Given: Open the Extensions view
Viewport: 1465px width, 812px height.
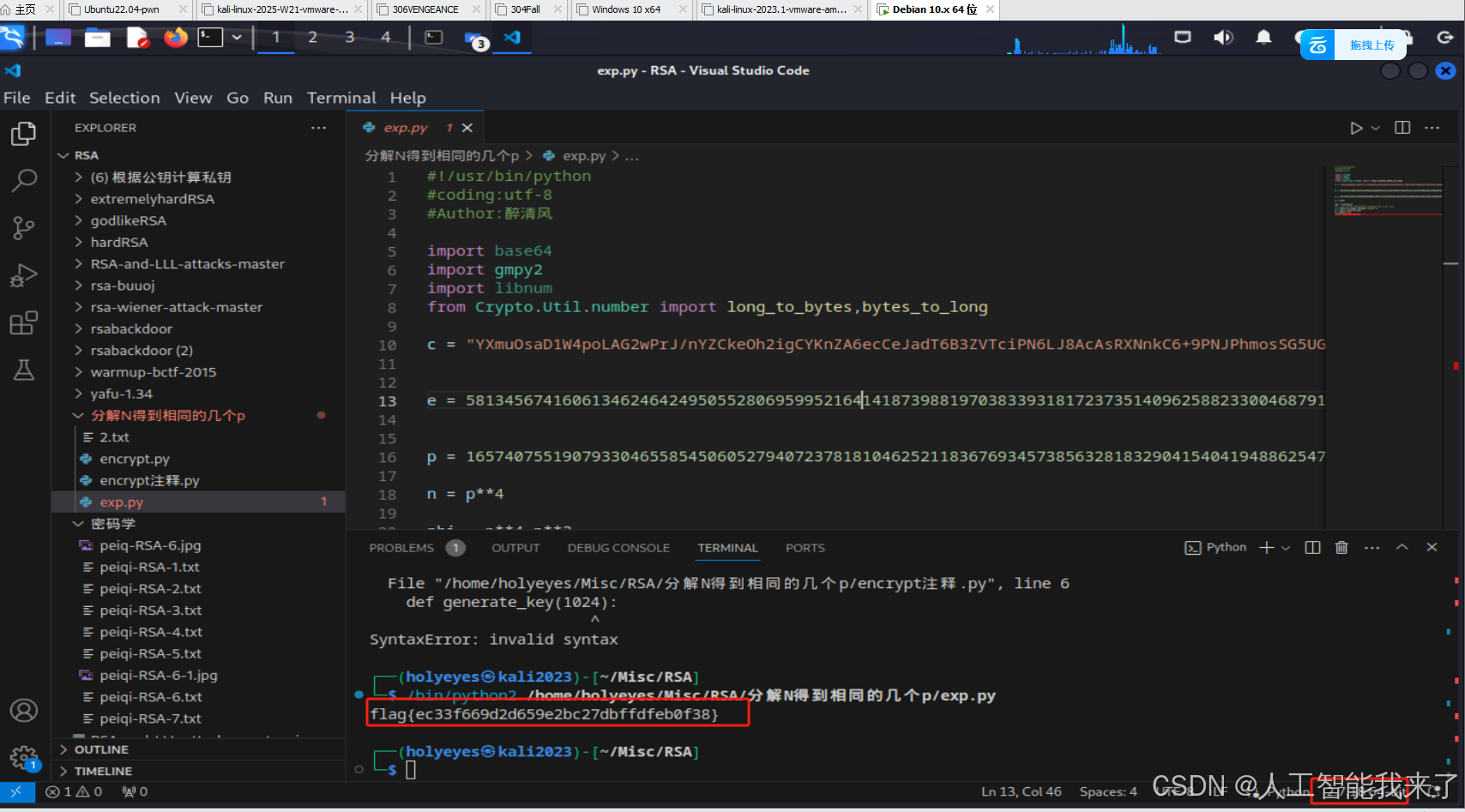Looking at the screenshot, I should [x=24, y=322].
